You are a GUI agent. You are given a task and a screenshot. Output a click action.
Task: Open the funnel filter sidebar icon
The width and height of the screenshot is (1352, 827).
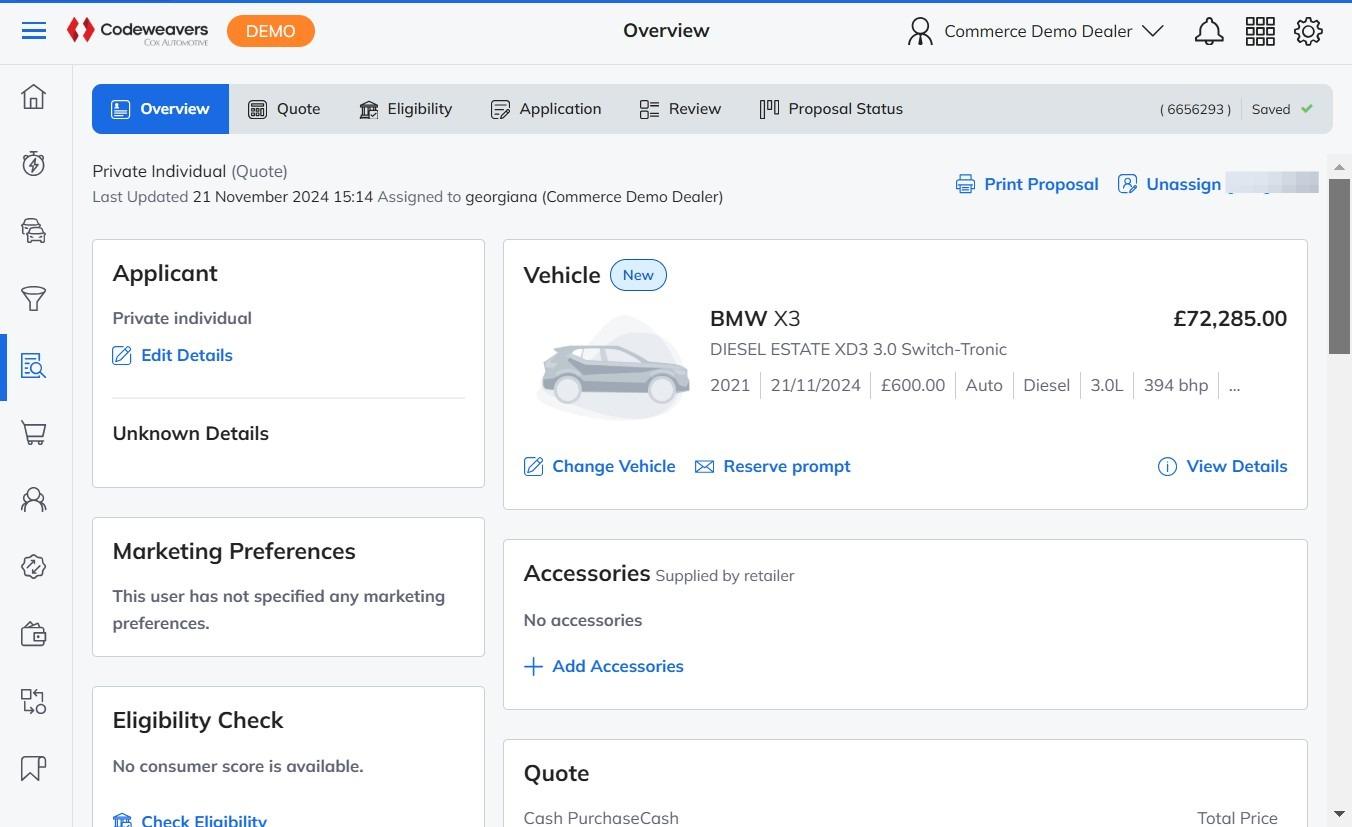point(34,298)
